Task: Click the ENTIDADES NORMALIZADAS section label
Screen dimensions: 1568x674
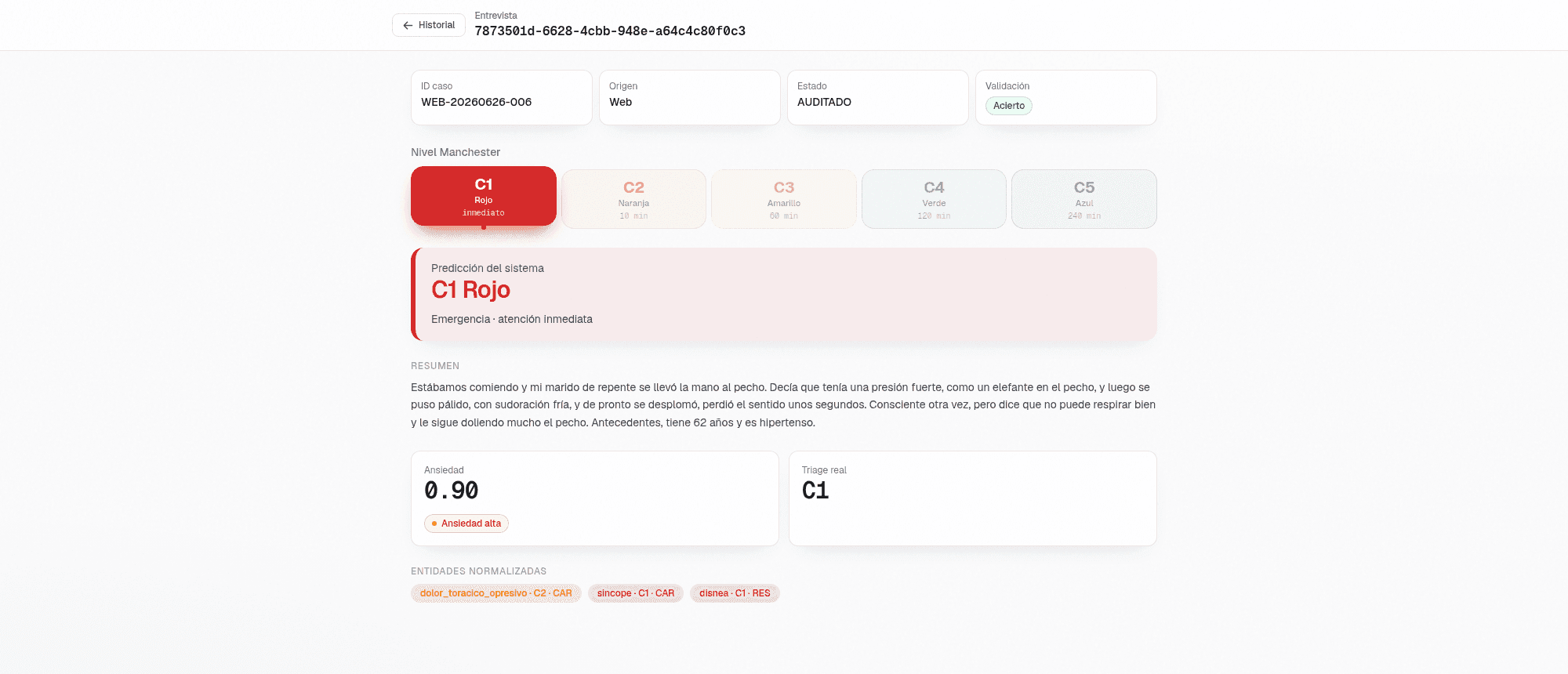Action: click(479, 571)
